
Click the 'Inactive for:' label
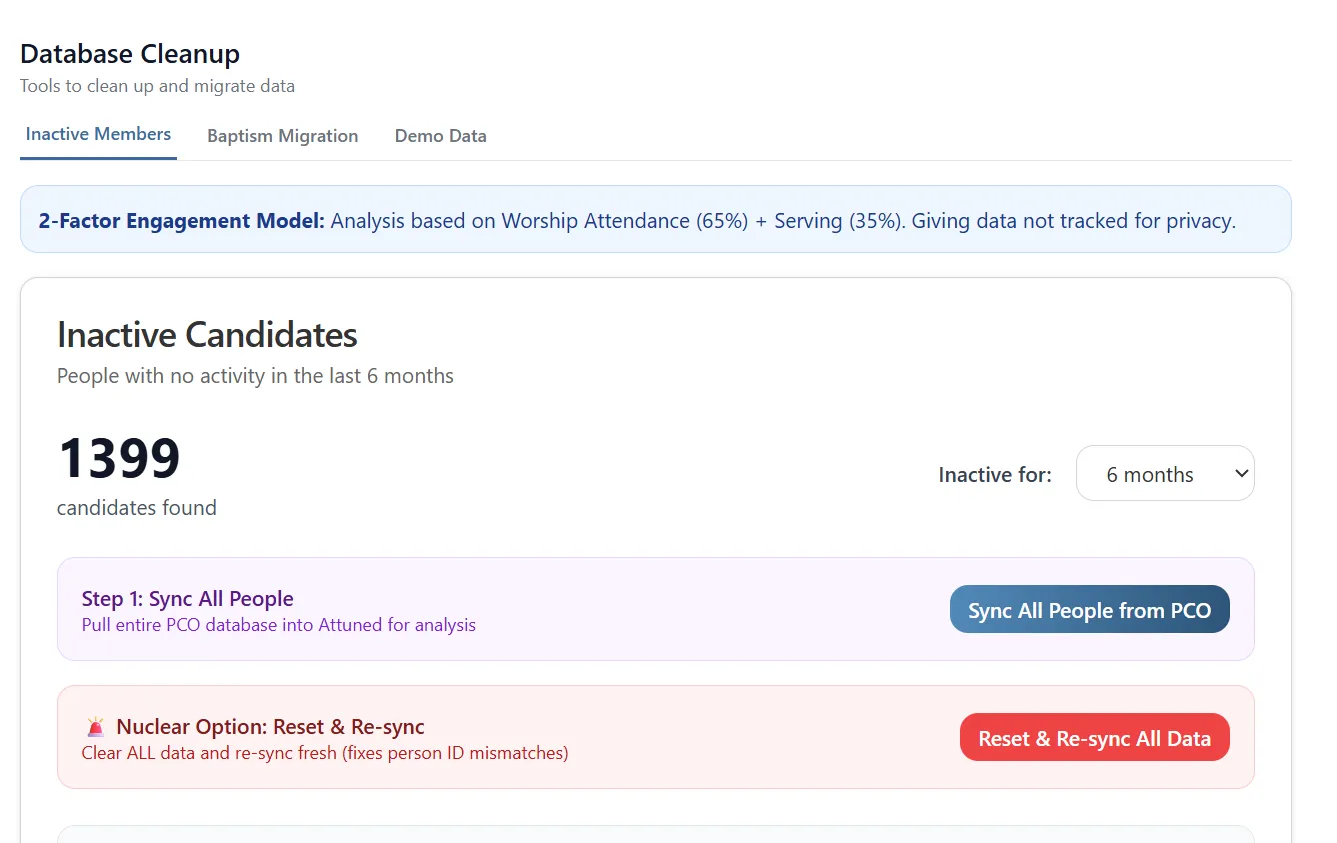point(995,475)
